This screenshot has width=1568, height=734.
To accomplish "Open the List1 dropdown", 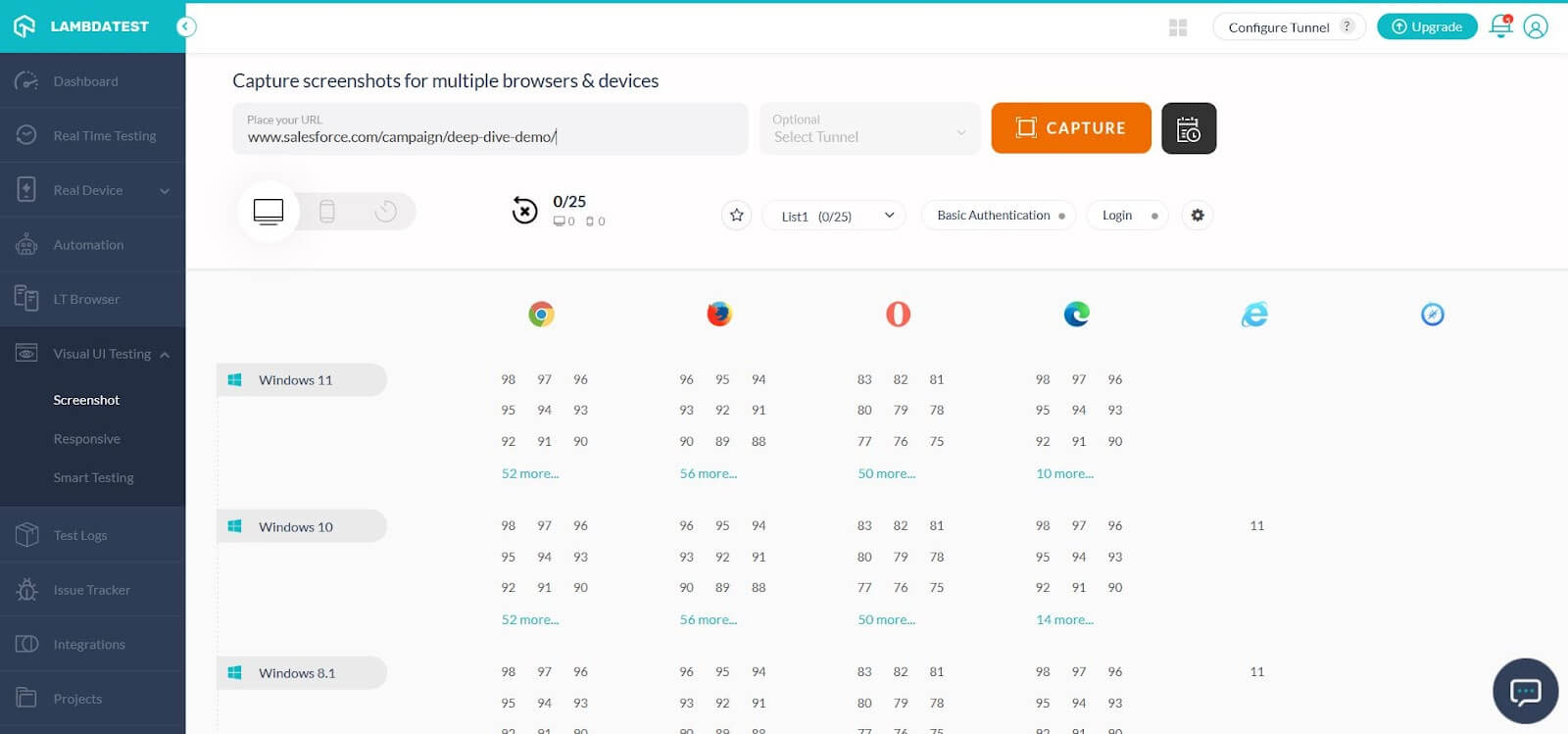I will click(x=836, y=216).
